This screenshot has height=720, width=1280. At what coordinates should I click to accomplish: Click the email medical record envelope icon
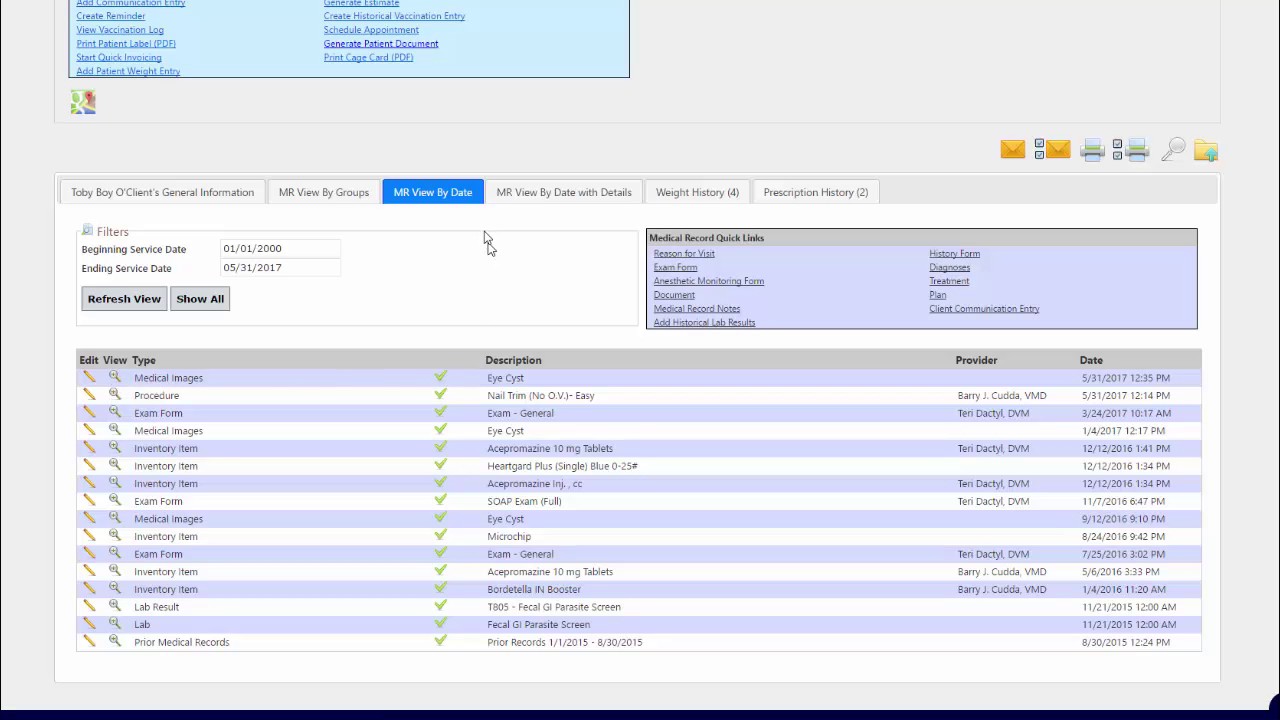coord(1012,150)
